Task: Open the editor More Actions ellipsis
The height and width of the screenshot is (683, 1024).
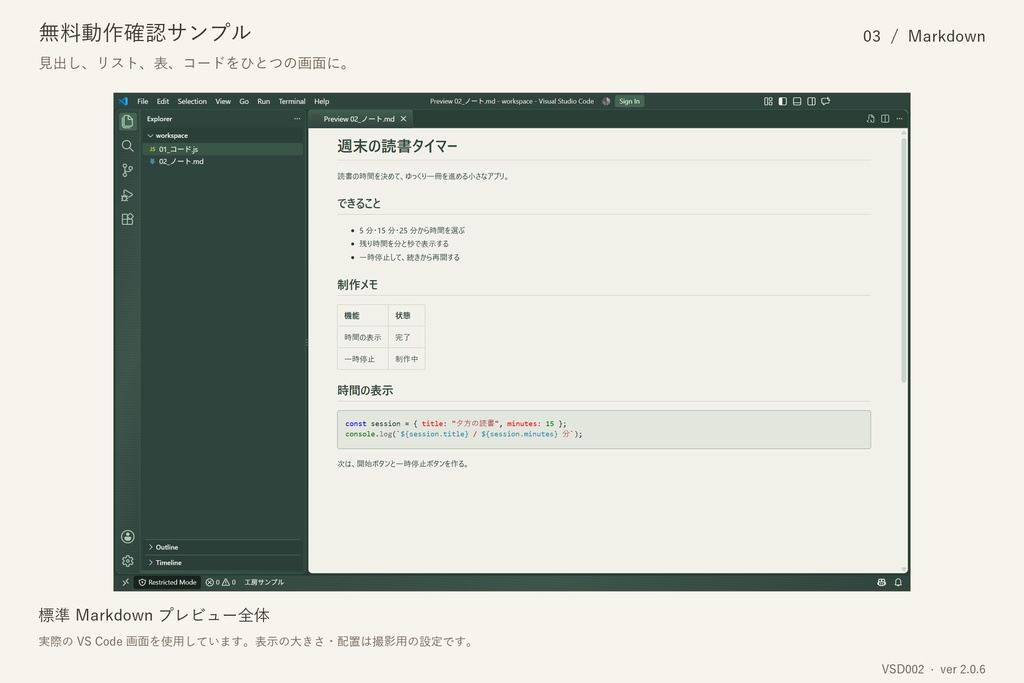Action: (x=899, y=119)
